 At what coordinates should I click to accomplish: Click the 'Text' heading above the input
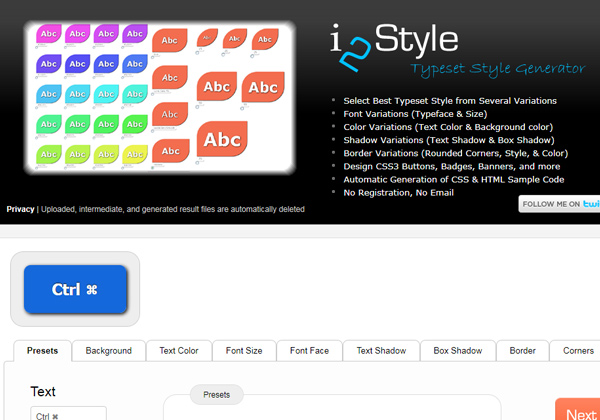point(43,392)
